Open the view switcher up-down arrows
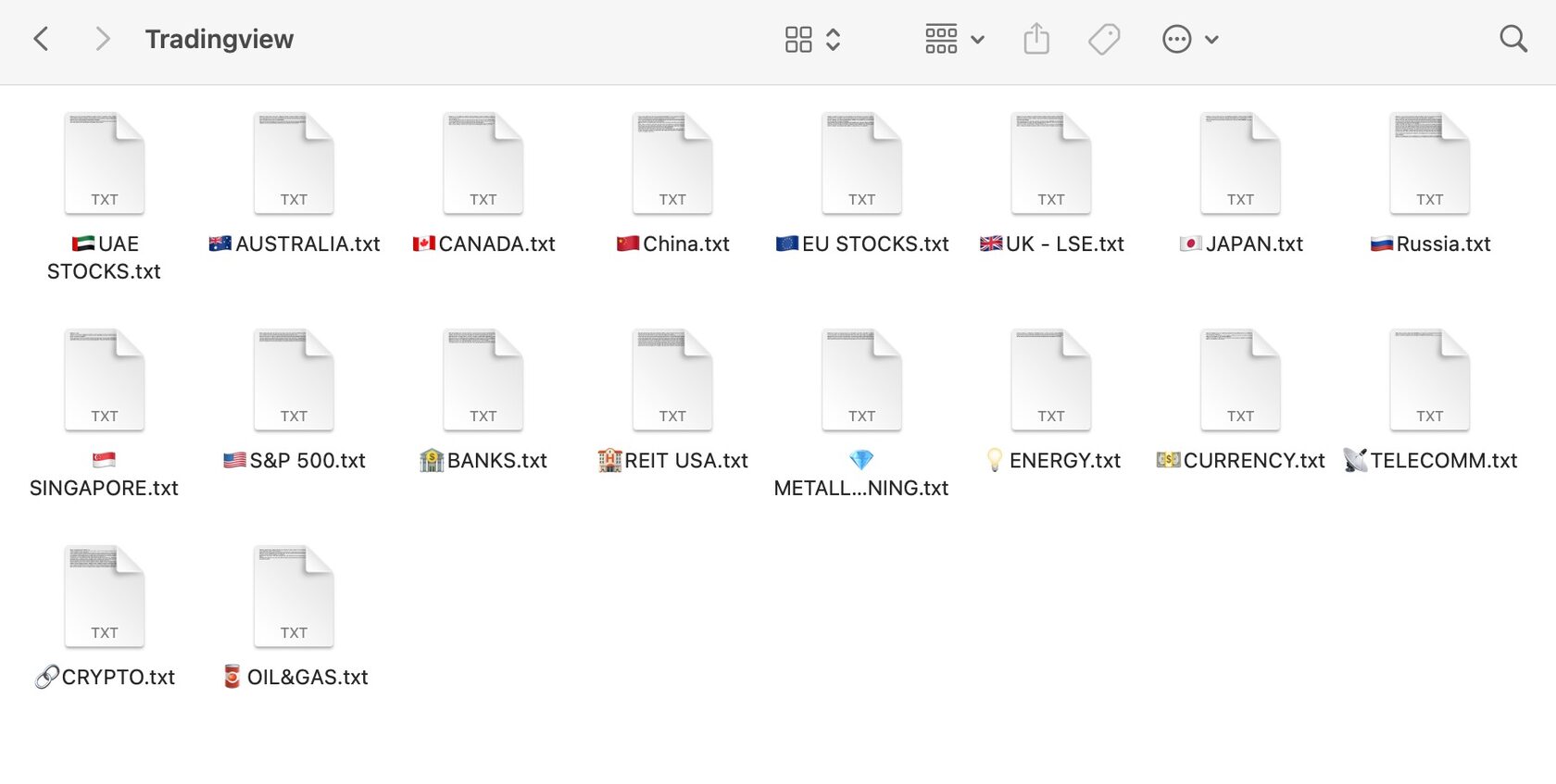Viewport: 1556px width, 784px height. 834,39
